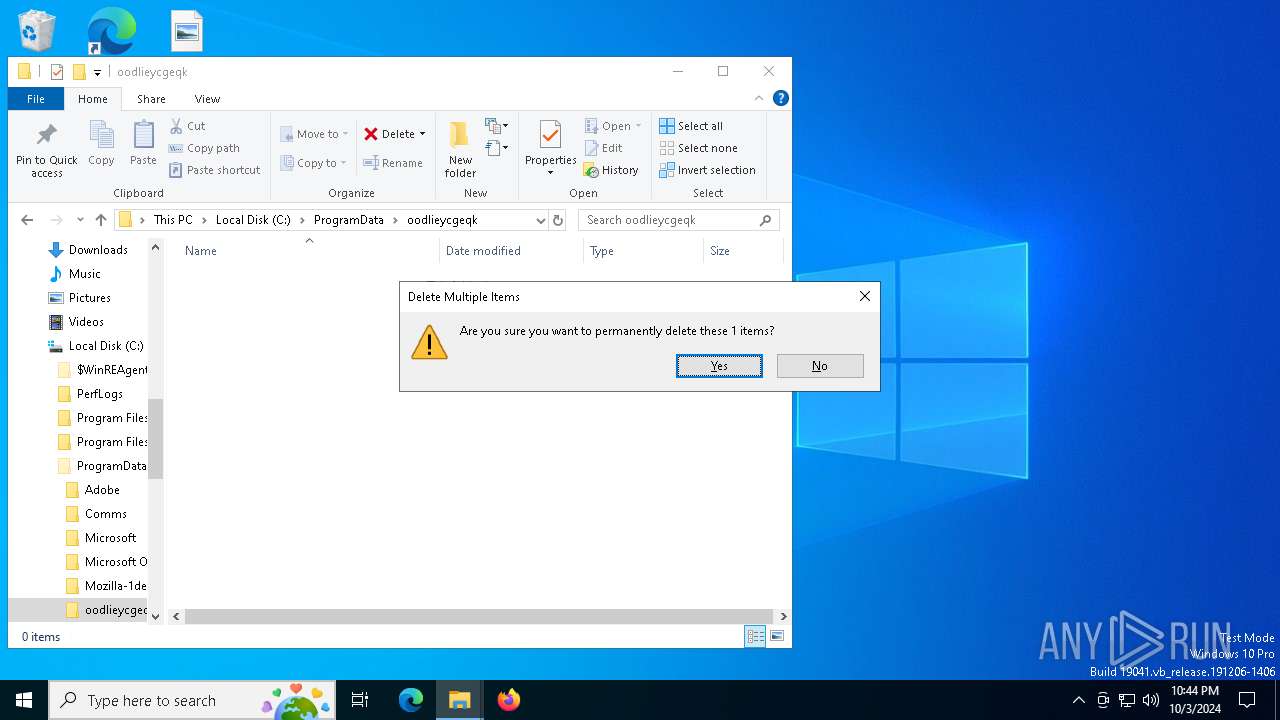The image size is (1280, 720).
Task: Click Local Disk (C:) breadcrumb
Action: (x=253, y=220)
